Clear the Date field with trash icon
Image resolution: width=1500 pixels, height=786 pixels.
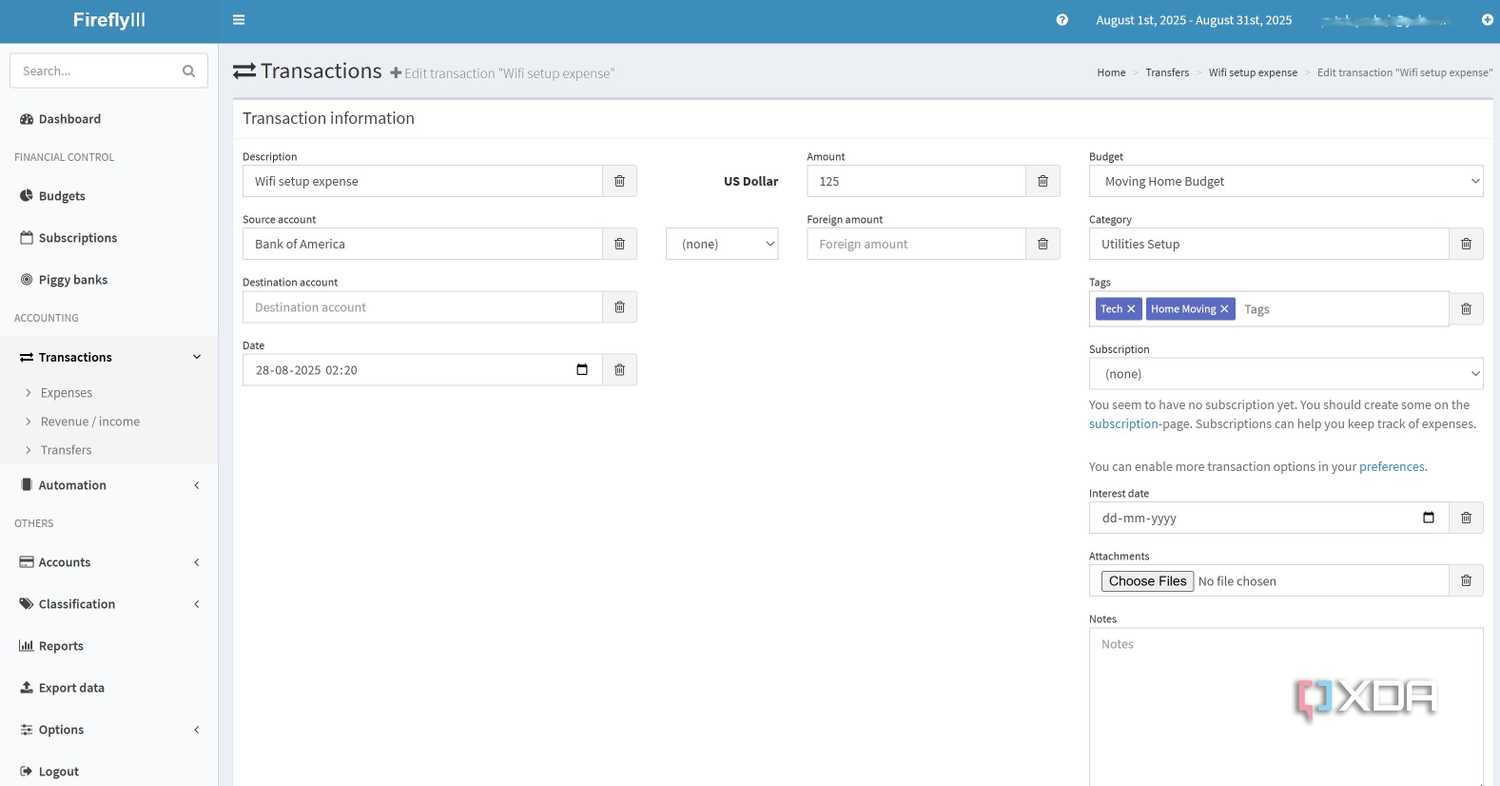tap(620, 370)
